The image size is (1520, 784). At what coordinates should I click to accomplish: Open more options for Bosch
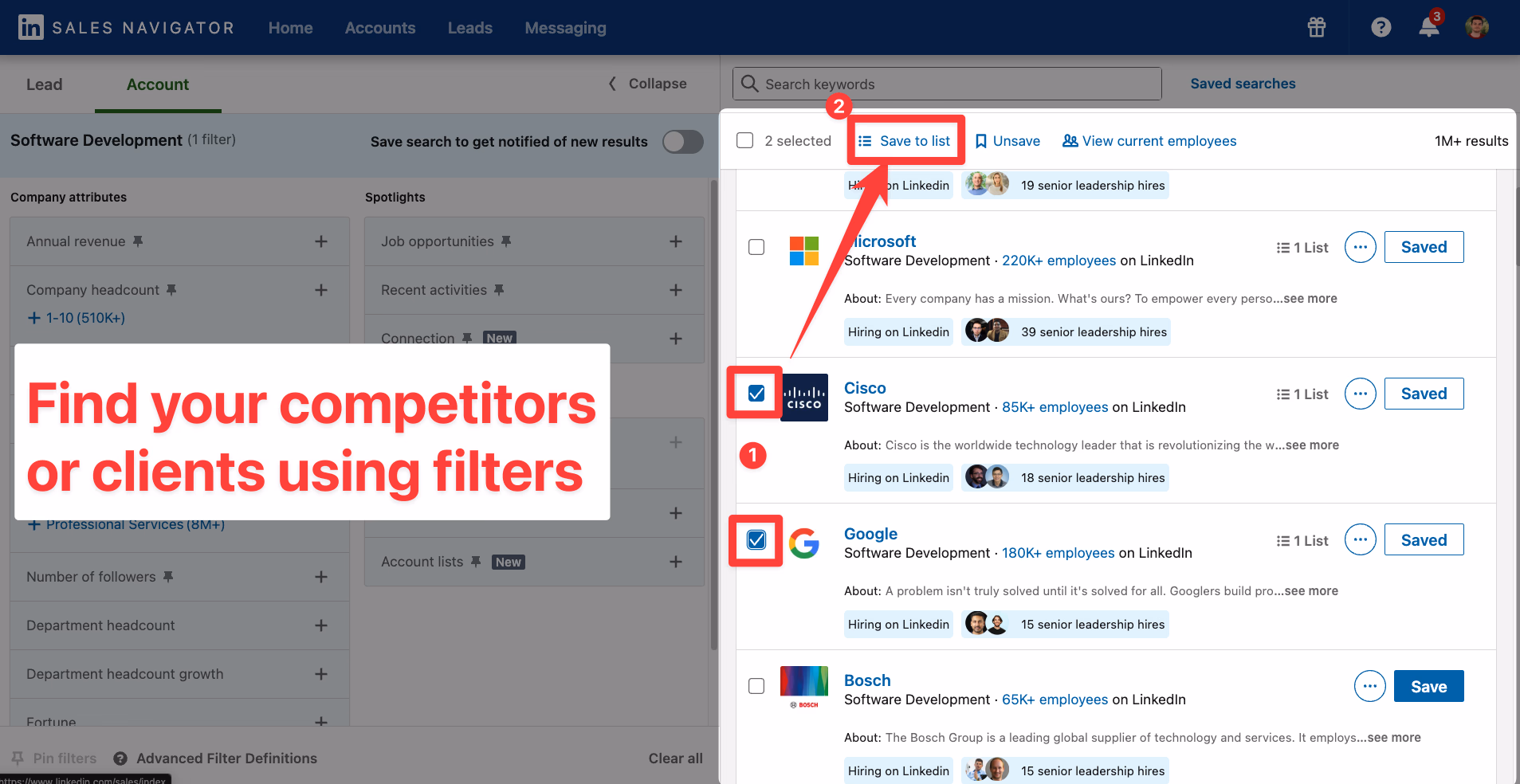1370,686
